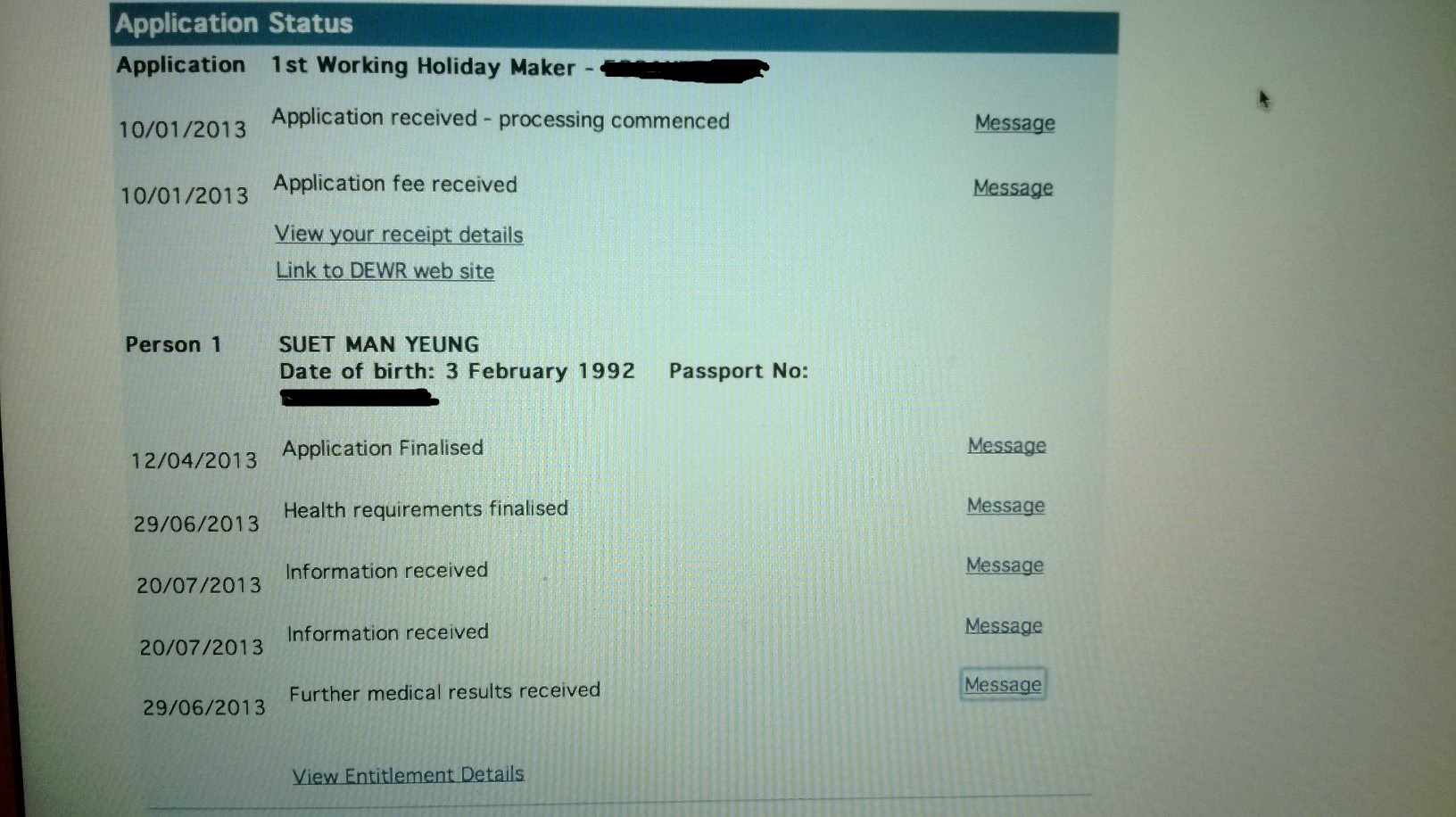The width and height of the screenshot is (1456, 817).
Task: Click View your receipt details link
Action: [x=398, y=235]
